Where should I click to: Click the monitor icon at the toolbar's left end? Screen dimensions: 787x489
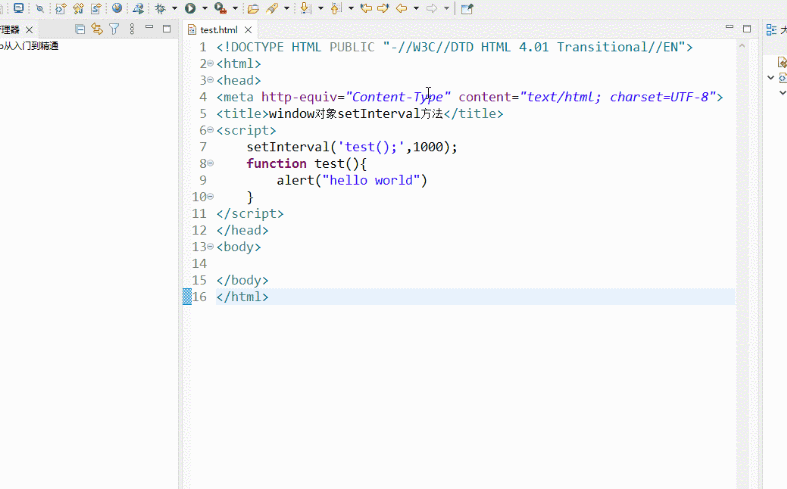click(19, 8)
